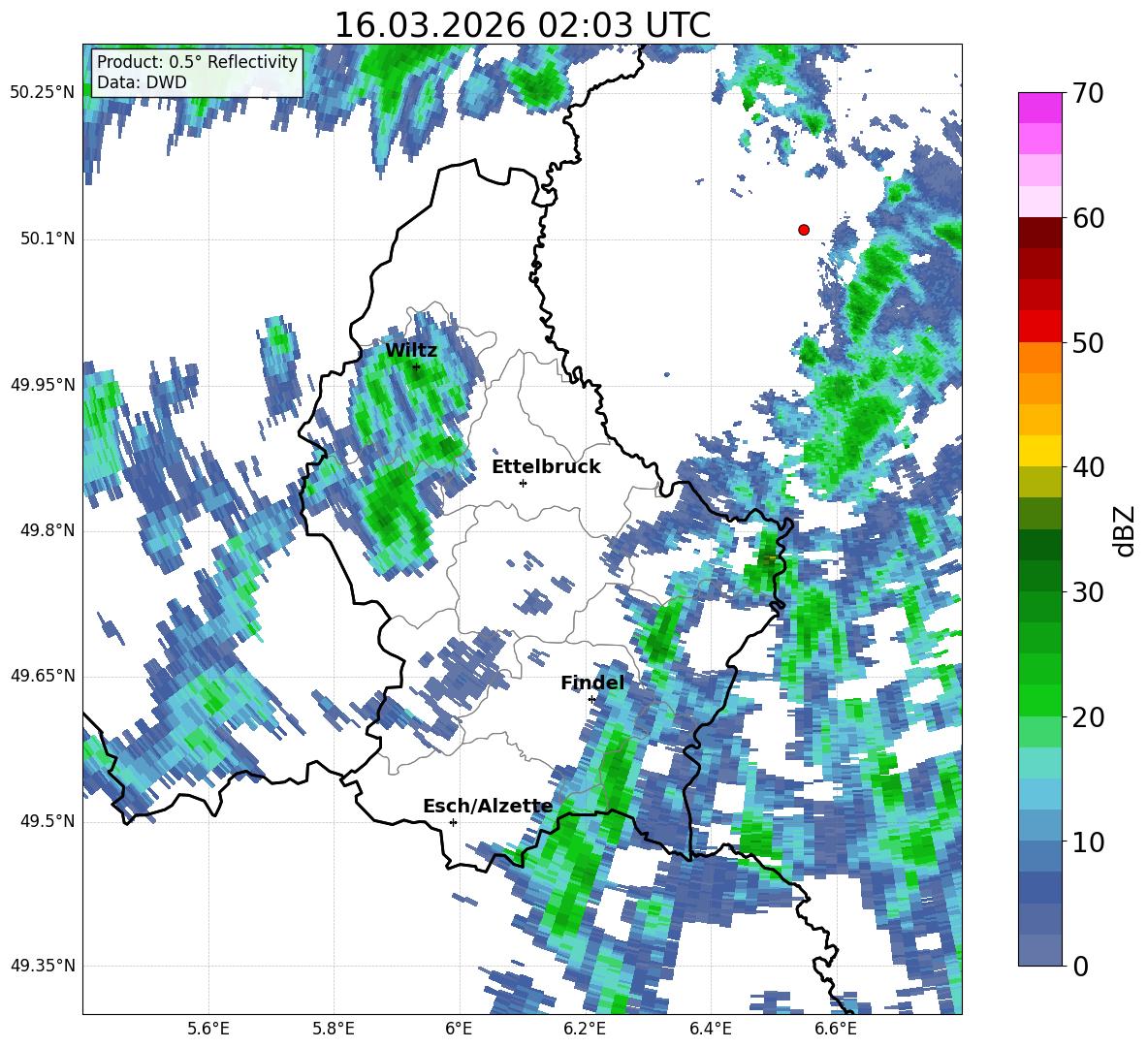
Task: Click the red dot radar marker
Action: [x=804, y=230]
